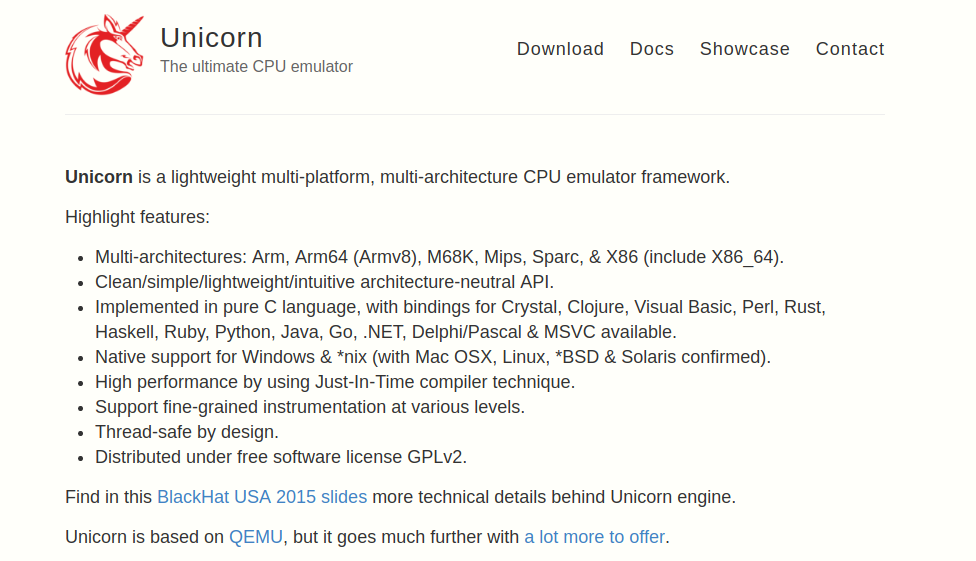This screenshot has width=976, height=561.
Task: Select the Just-In-Time compiler bullet
Action: 334,382
